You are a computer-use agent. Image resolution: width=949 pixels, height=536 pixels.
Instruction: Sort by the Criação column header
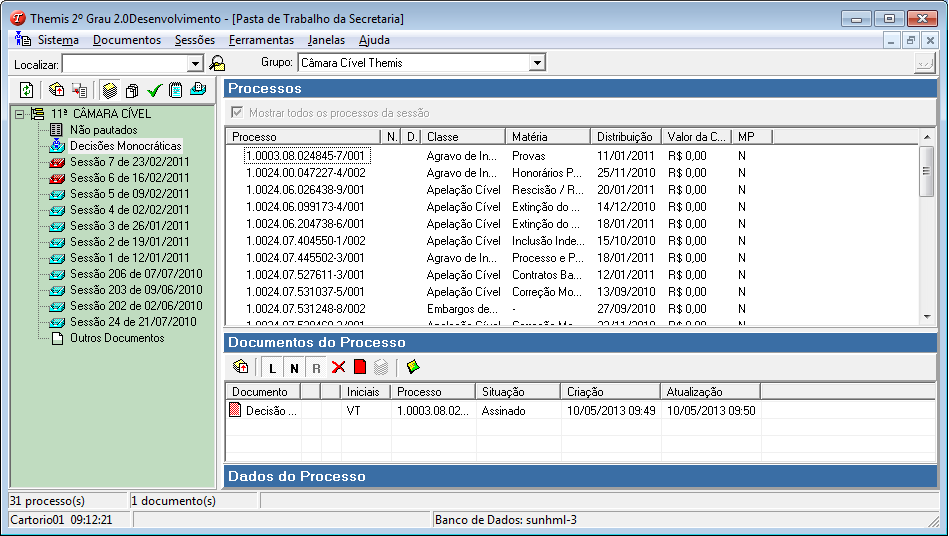[610, 392]
